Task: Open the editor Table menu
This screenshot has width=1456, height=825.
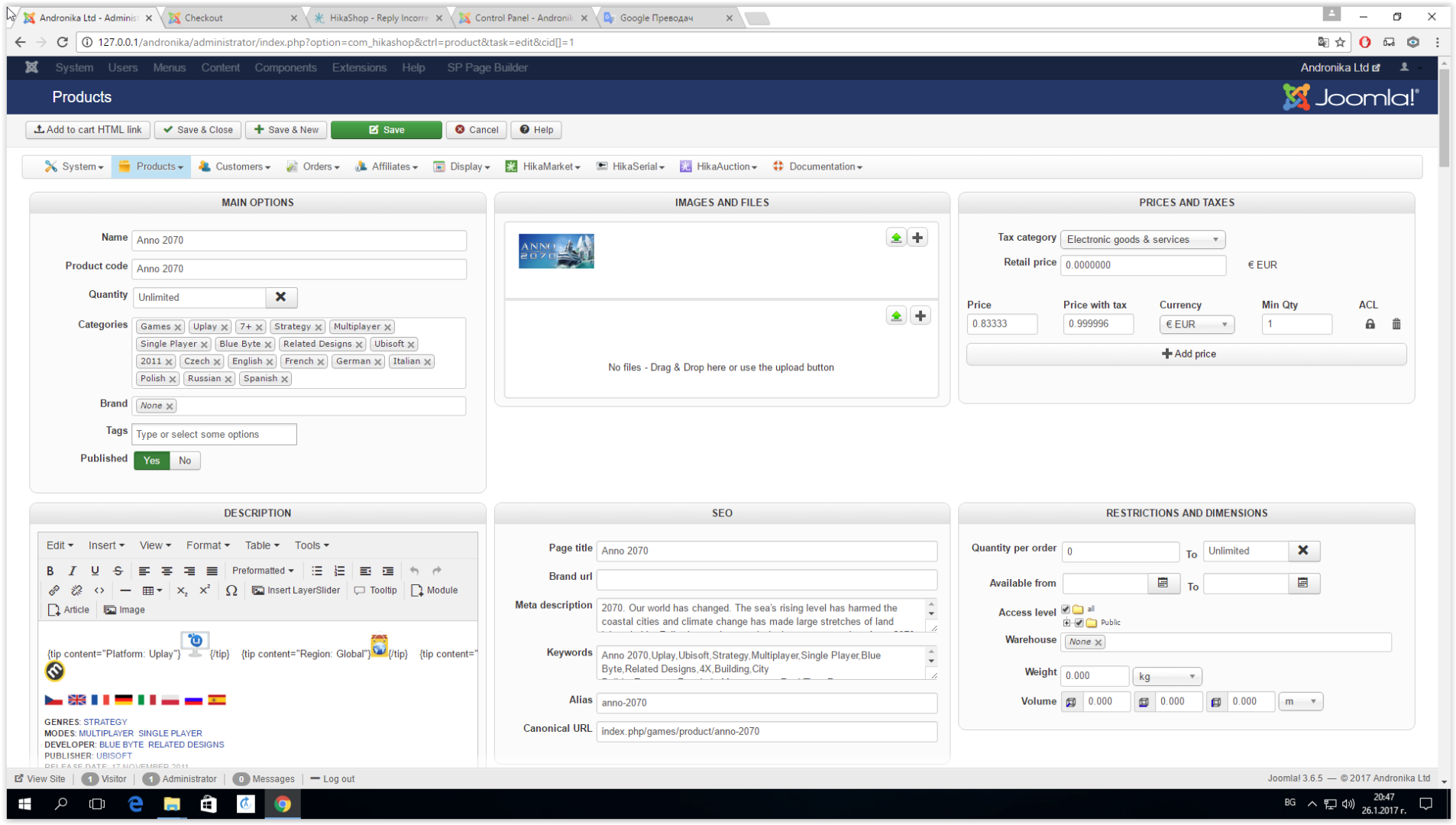Action: tap(262, 545)
